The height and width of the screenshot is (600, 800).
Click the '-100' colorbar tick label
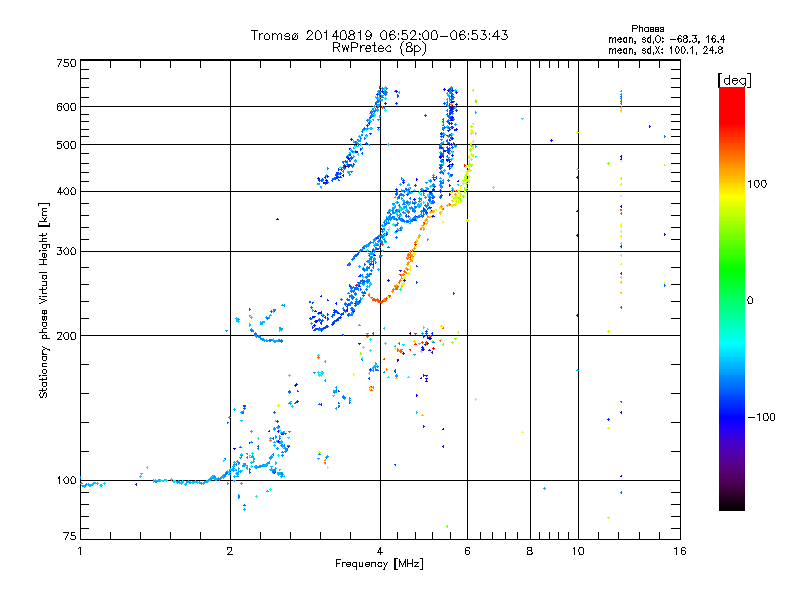pyautogui.click(x=762, y=417)
